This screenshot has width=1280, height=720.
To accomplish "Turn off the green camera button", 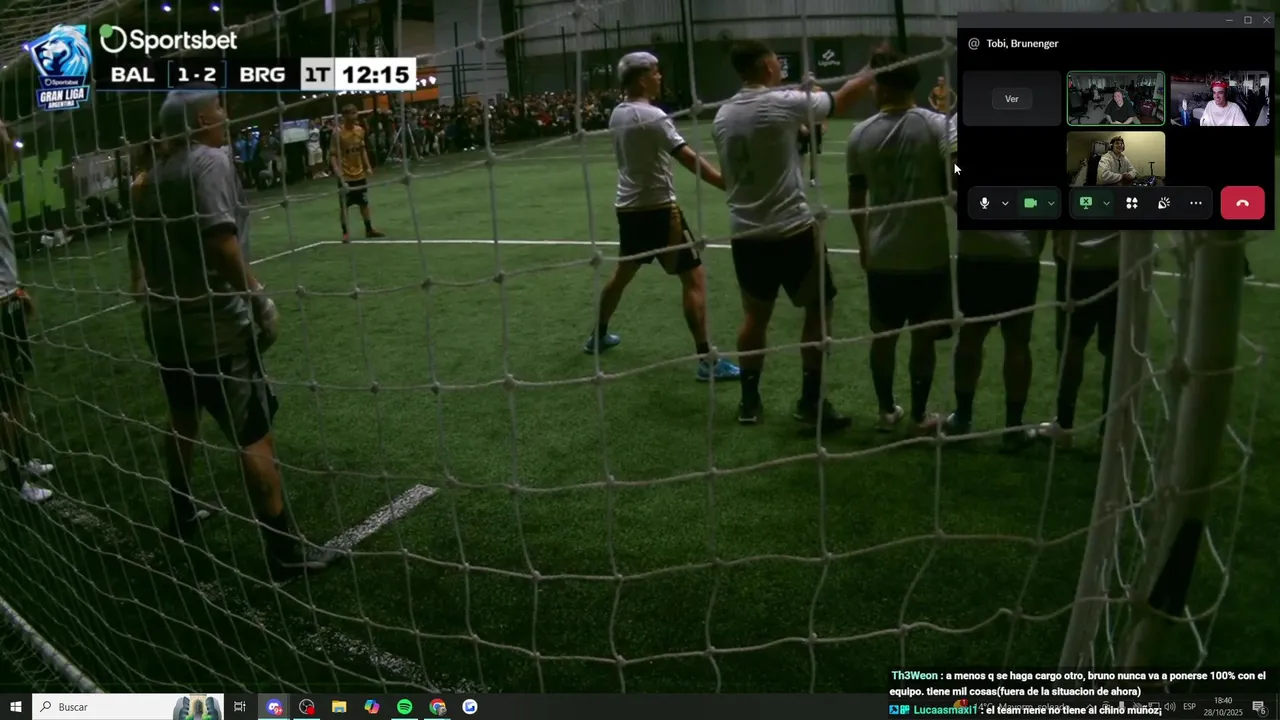I will [x=1030, y=203].
